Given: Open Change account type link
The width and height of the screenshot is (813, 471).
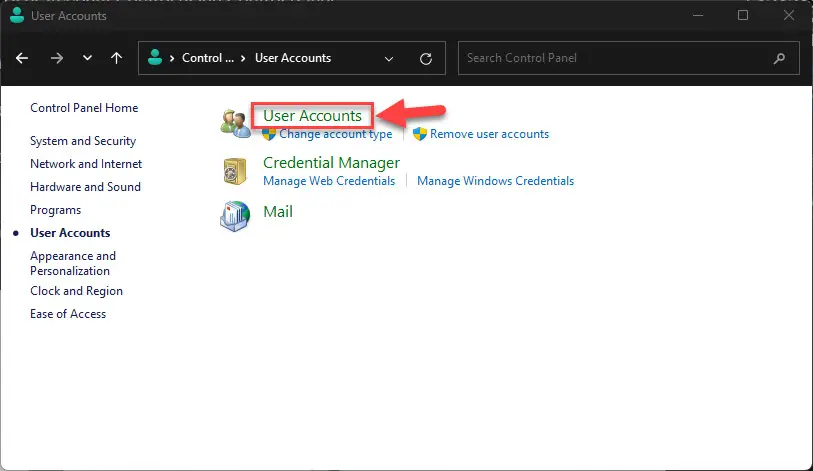Looking at the screenshot, I should coord(335,134).
